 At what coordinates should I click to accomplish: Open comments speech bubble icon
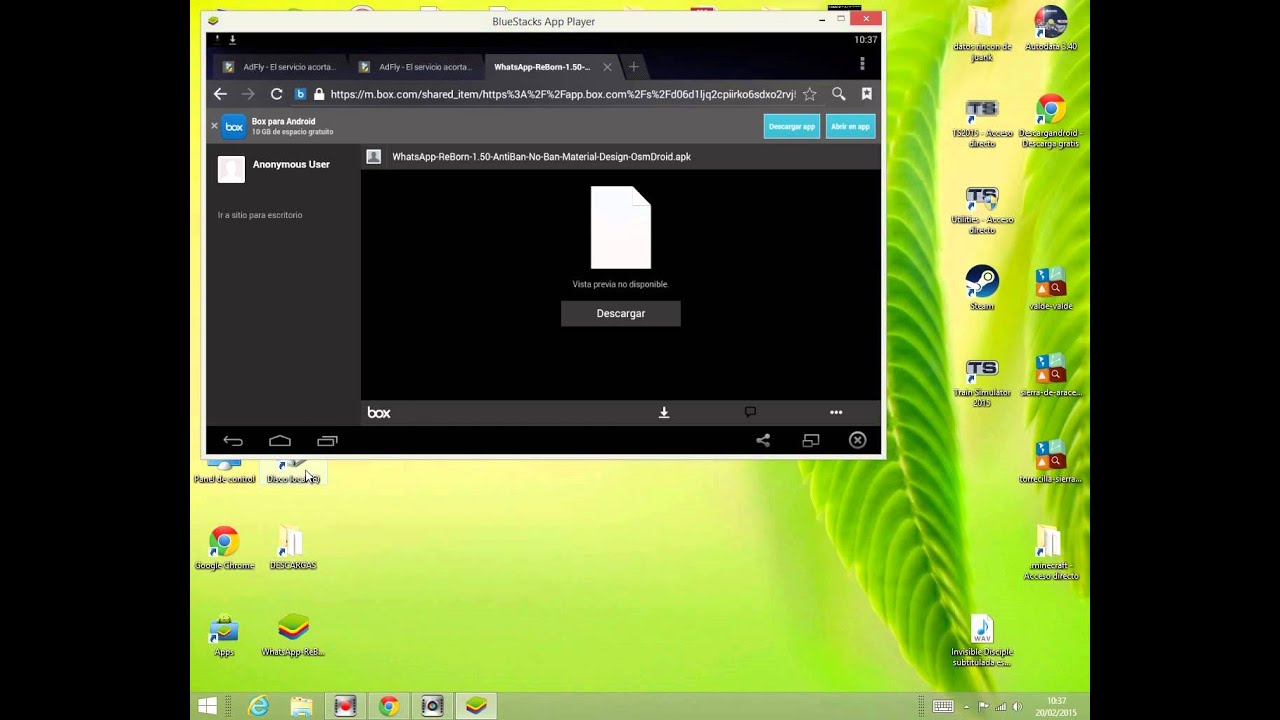pyautogui.click(x=750, y=412)
